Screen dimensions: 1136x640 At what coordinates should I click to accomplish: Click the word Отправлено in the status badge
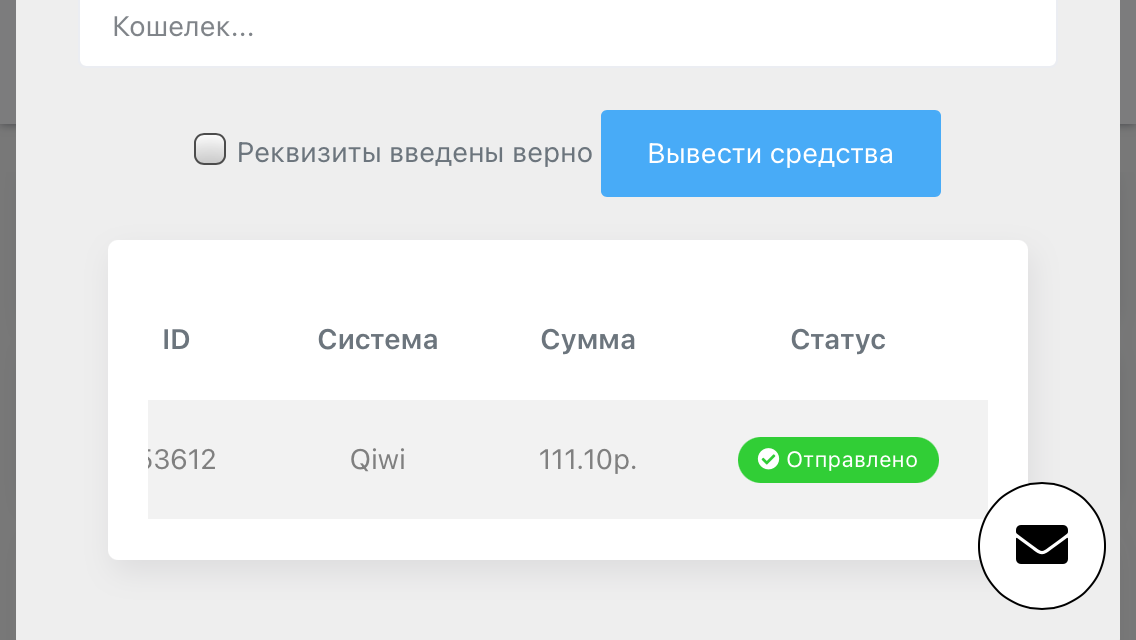click(852, 460)
